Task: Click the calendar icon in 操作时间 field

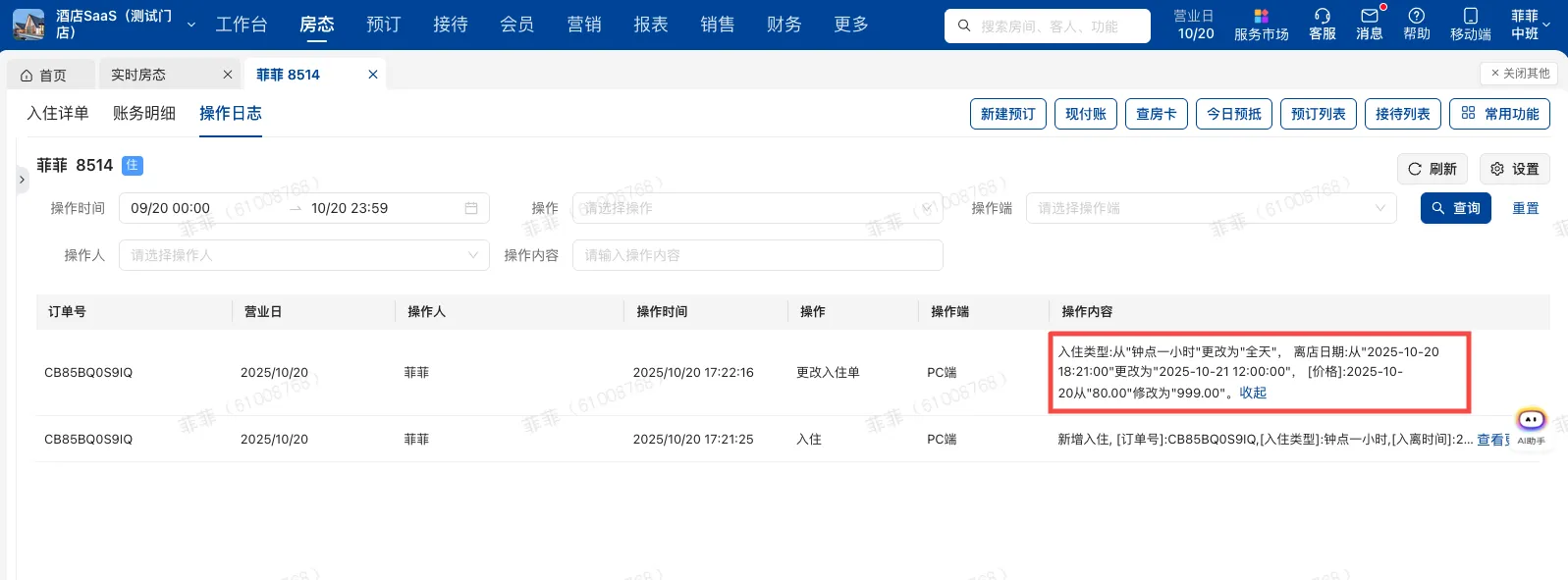Action: [471, 208]
